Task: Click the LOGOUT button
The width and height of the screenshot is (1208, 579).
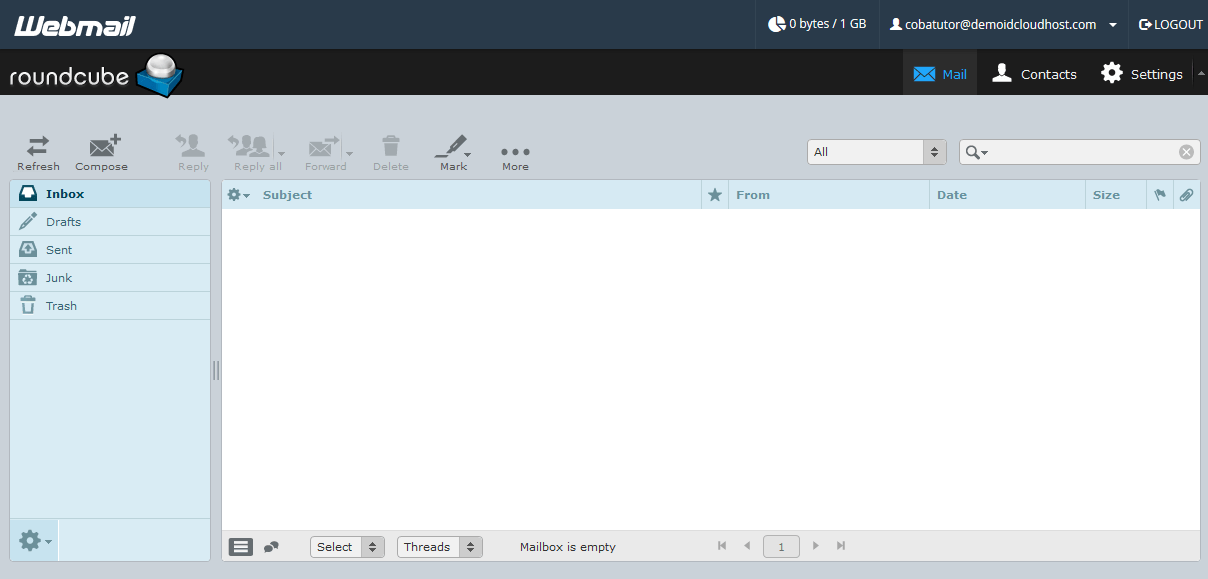Action: (x=1170, y=23)
